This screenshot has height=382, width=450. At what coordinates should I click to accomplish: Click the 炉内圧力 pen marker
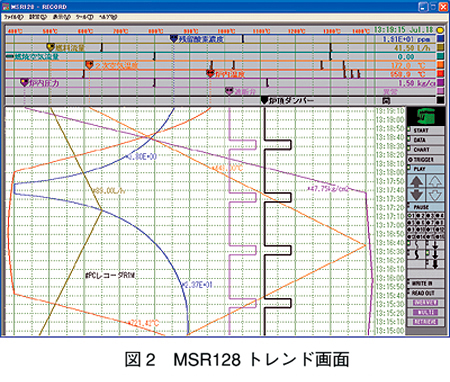click(24, 83)
